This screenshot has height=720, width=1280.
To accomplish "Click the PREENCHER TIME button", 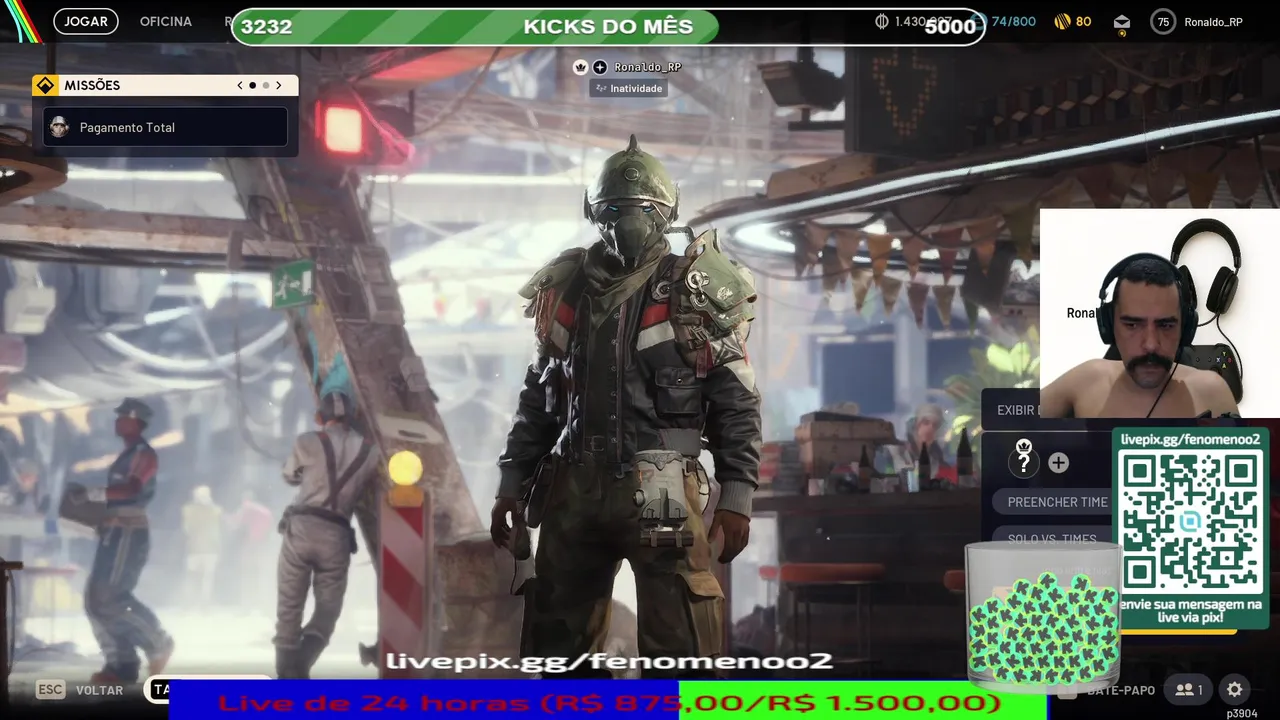I will click(x=1052, y=502).
